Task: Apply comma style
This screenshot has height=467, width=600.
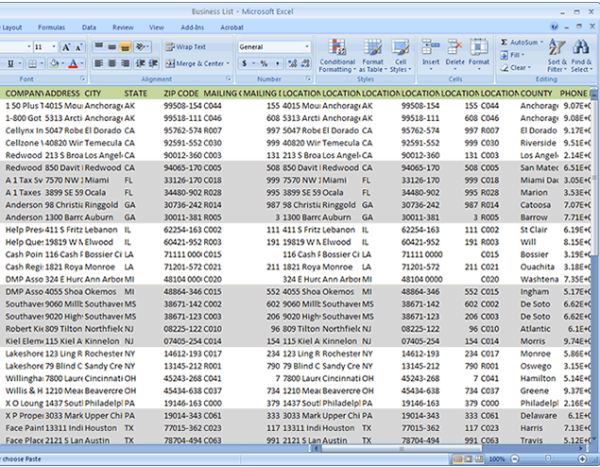Action: coord(277,64)
